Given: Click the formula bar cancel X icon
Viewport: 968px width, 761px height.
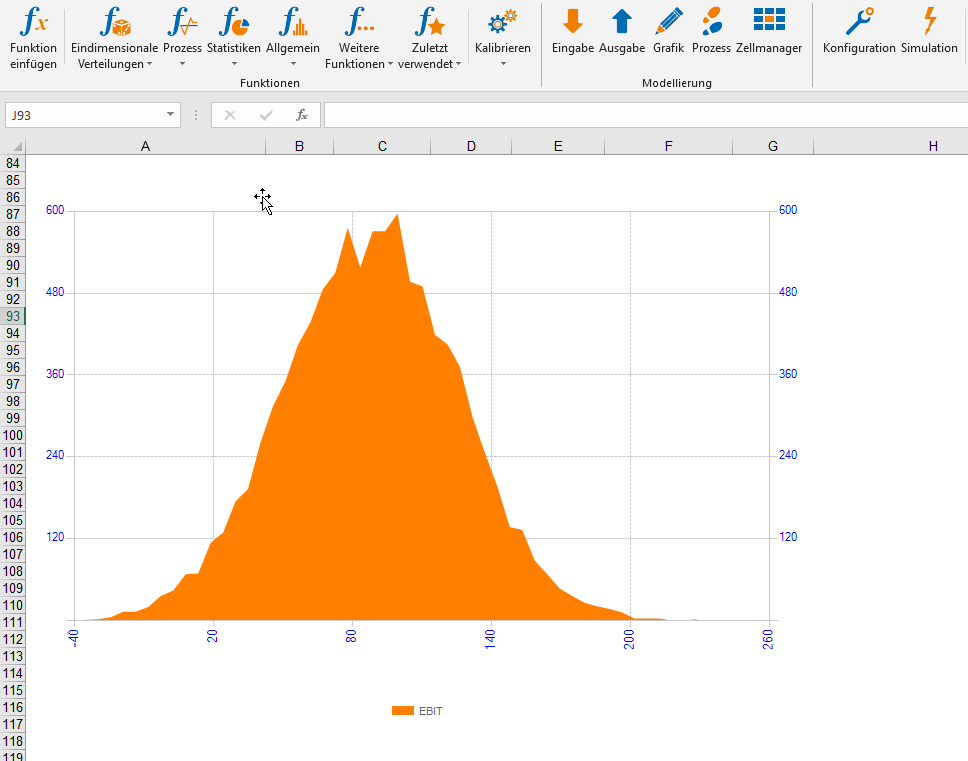Looking at the screenshot, I should [x=230, y=115].
